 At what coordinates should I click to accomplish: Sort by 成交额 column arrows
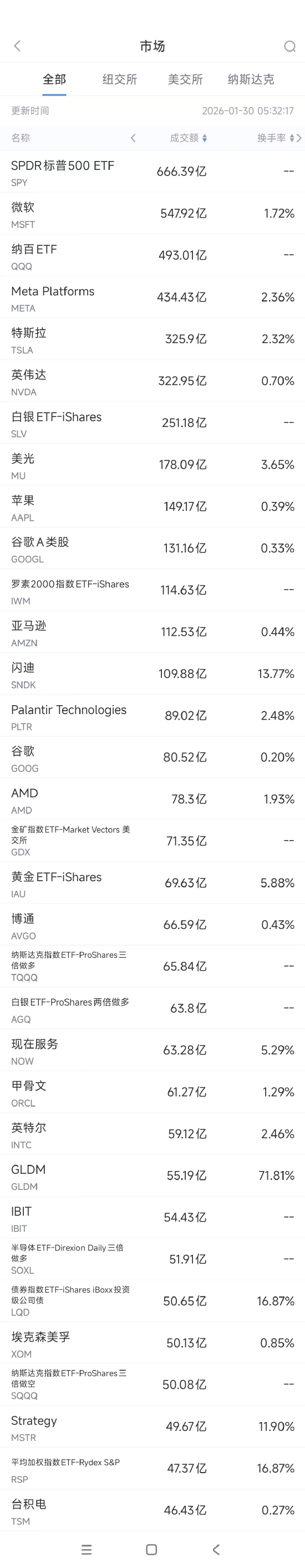tap(205, 138)
